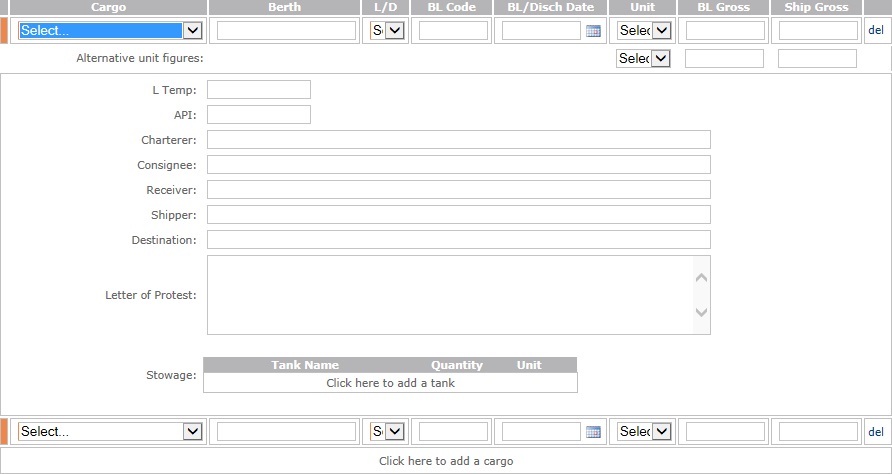Focus the Consignee text box

point(458,165)
